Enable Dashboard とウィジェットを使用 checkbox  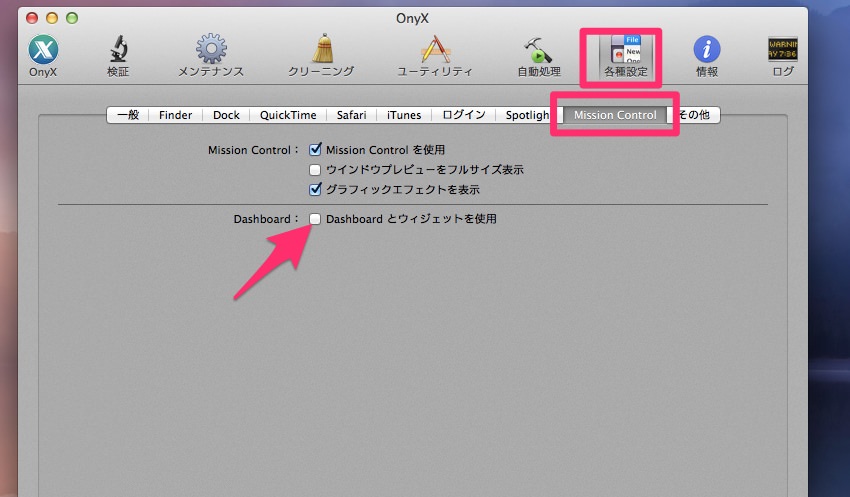tap(315, 218)
